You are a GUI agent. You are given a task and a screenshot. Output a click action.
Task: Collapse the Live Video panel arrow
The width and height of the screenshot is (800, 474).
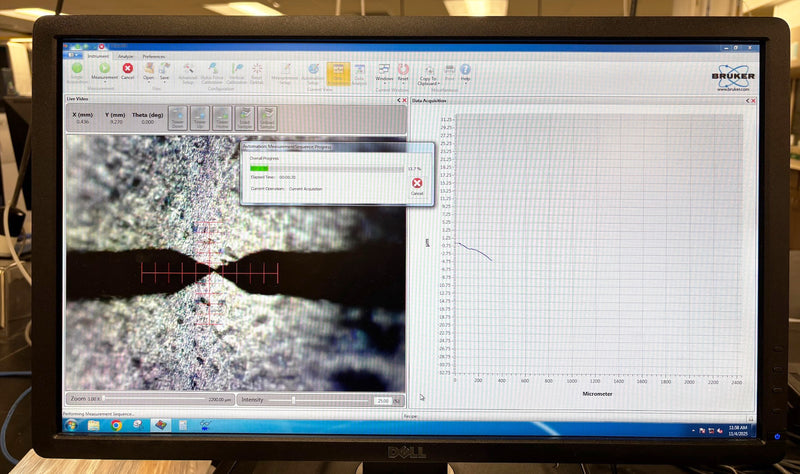(x=399, y=101)
